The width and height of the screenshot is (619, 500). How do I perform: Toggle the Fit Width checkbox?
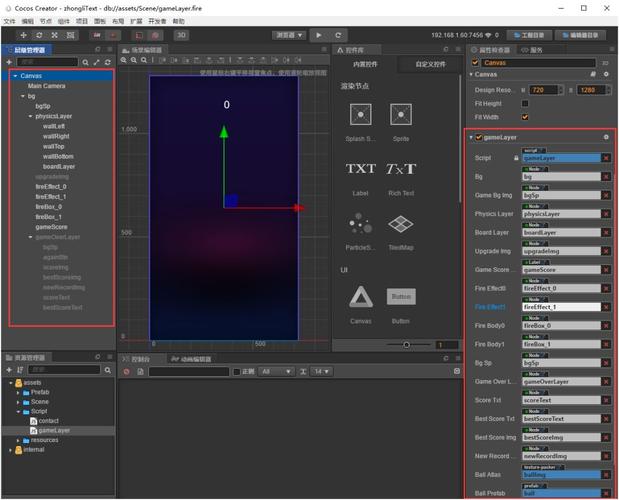pyautogui.click(x=525, y=116)
